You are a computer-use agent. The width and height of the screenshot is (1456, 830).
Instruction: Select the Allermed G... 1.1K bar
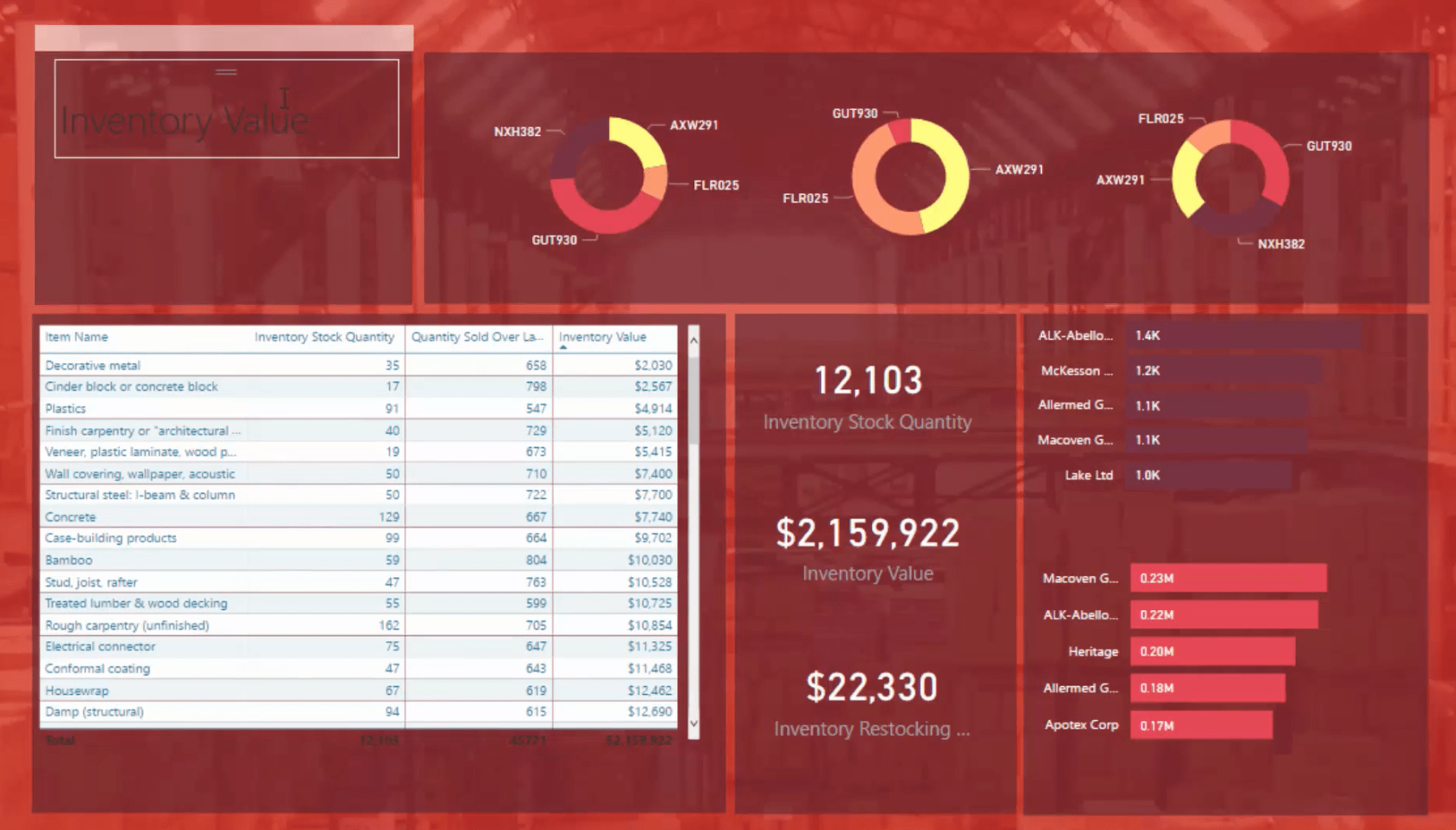pos(1217,405)
